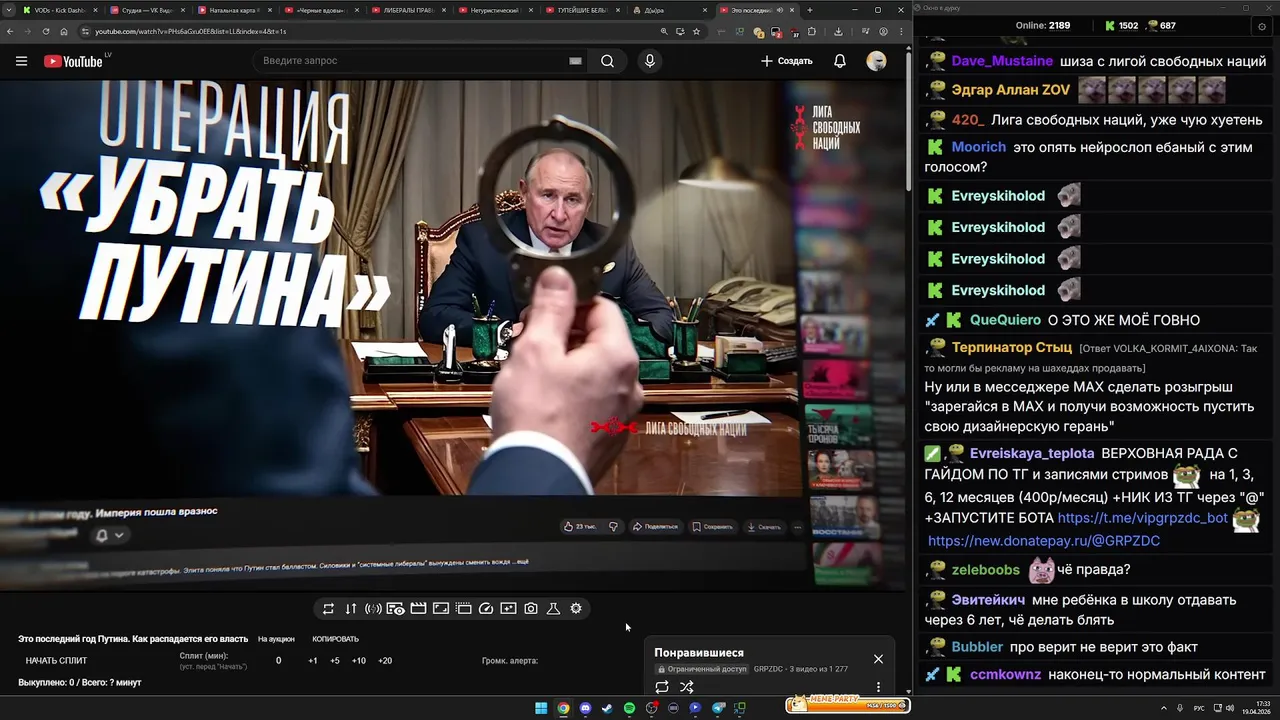Viewport: 1280px width, 720px height.
Task: Dislike the video with thumbs-down
Action: click(x=613, y=527)
